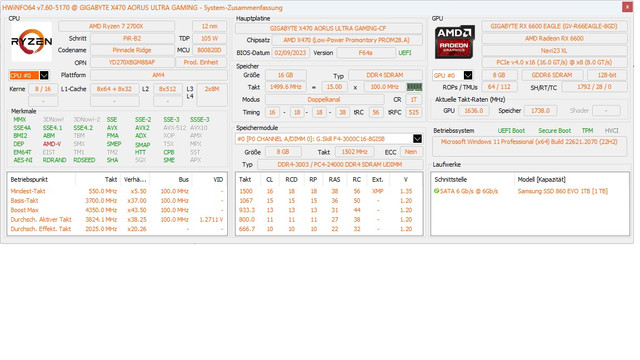Click the 1067 timing table row
Image resolution: width=640 pixels, height=360 pixels.
click(329, 200)
